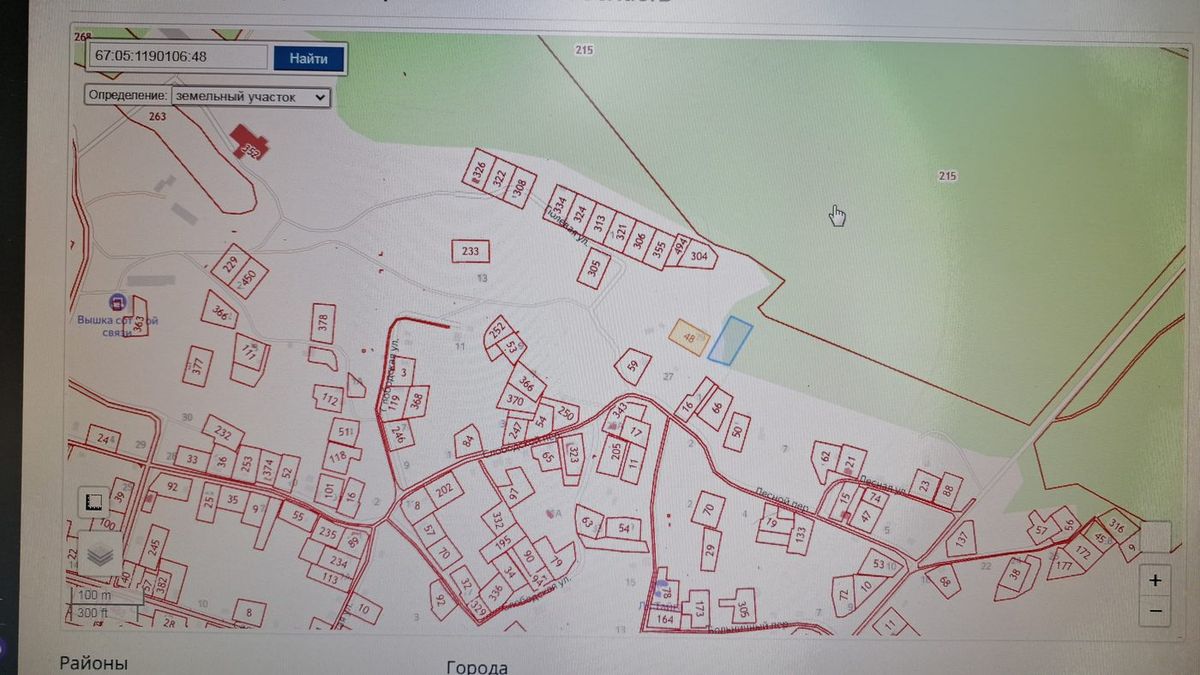The width and height of the screenshot is (1200, 675).
Task: Open the Определение object type dropdown
Action: pos(250,97)
